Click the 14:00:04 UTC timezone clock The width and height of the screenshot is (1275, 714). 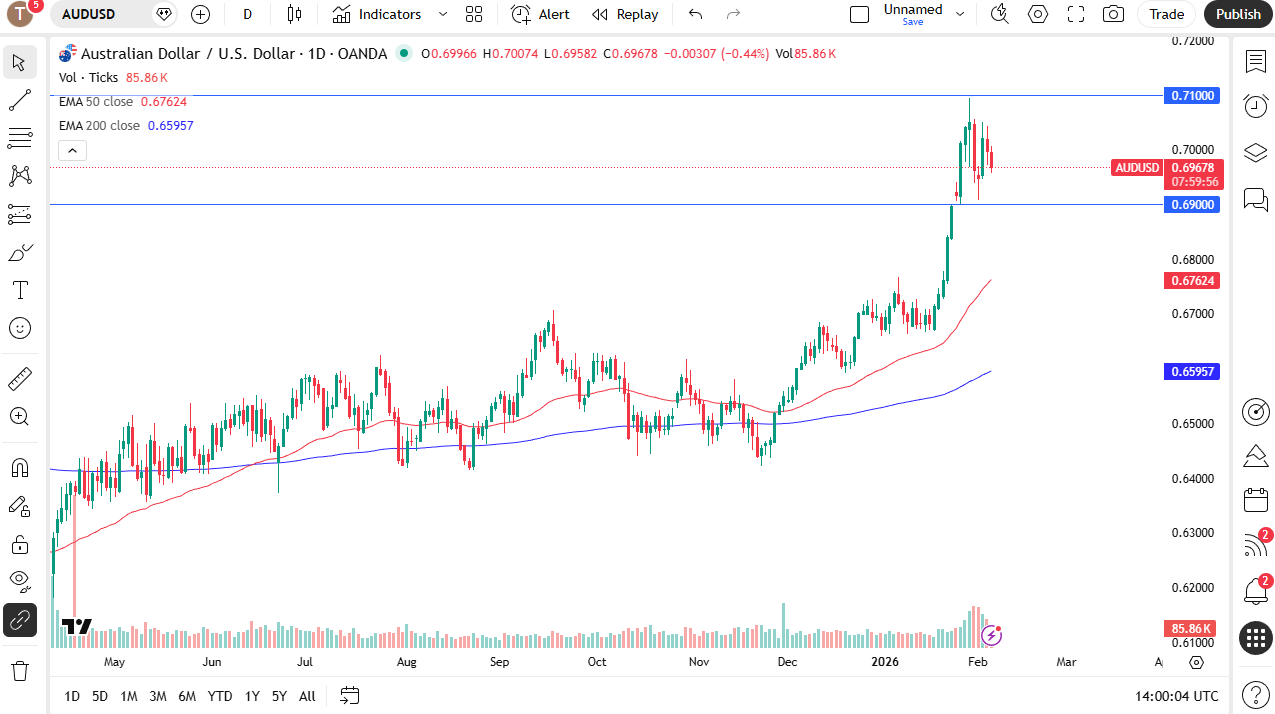click(1177, 696)
